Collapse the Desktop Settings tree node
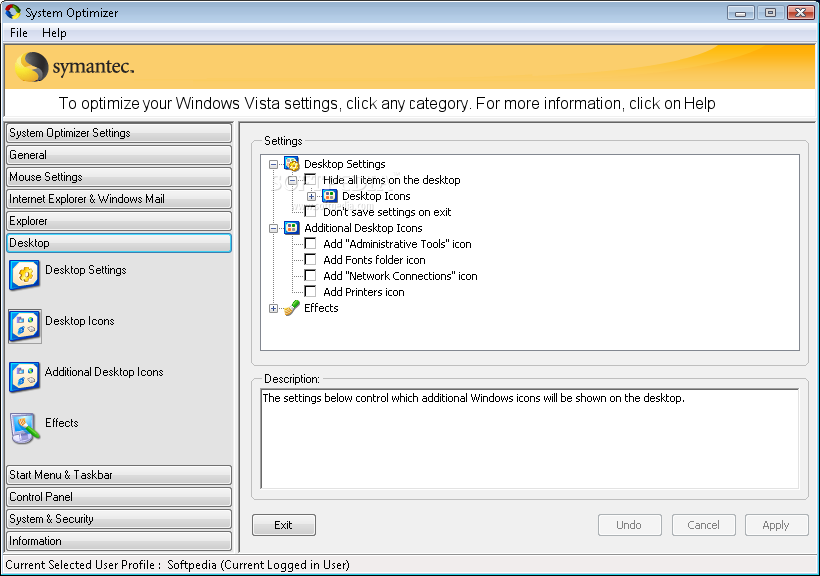This screenshot has height=576, width=820. pyautogui.click(x=273, y=164)
